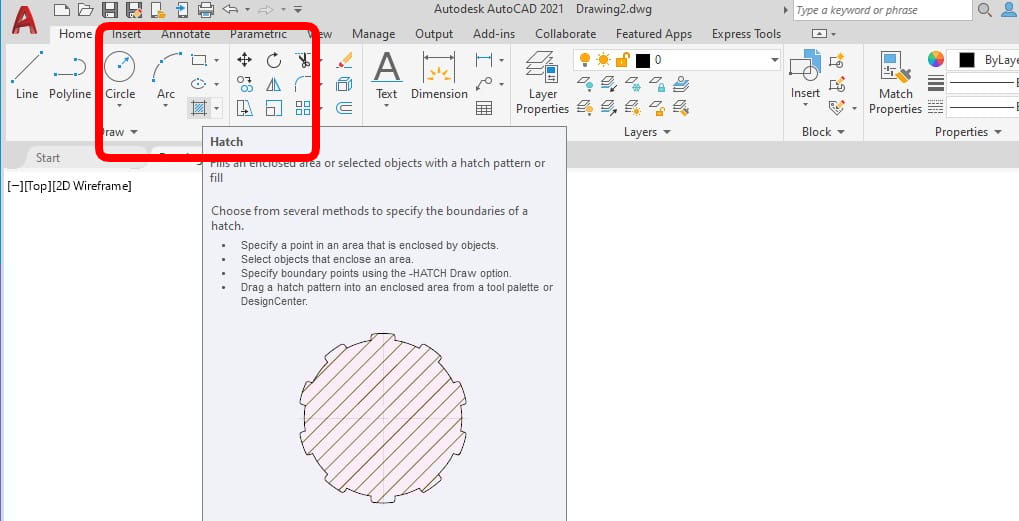Click the Layer Isolate icon
Screen dimensions: 1019x521
click(609, 84)
